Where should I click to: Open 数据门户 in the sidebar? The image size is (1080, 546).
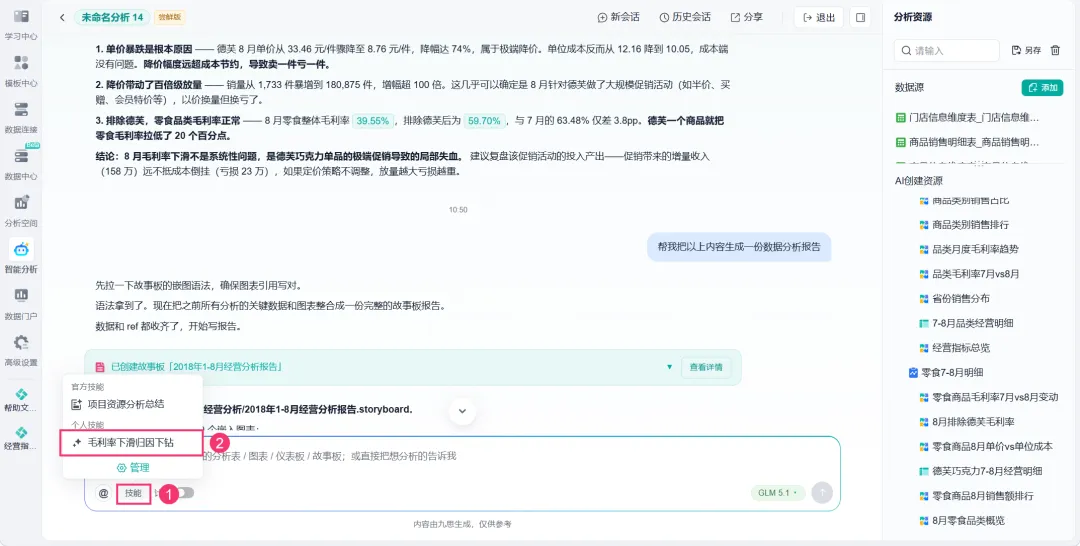tap(21, 304)
